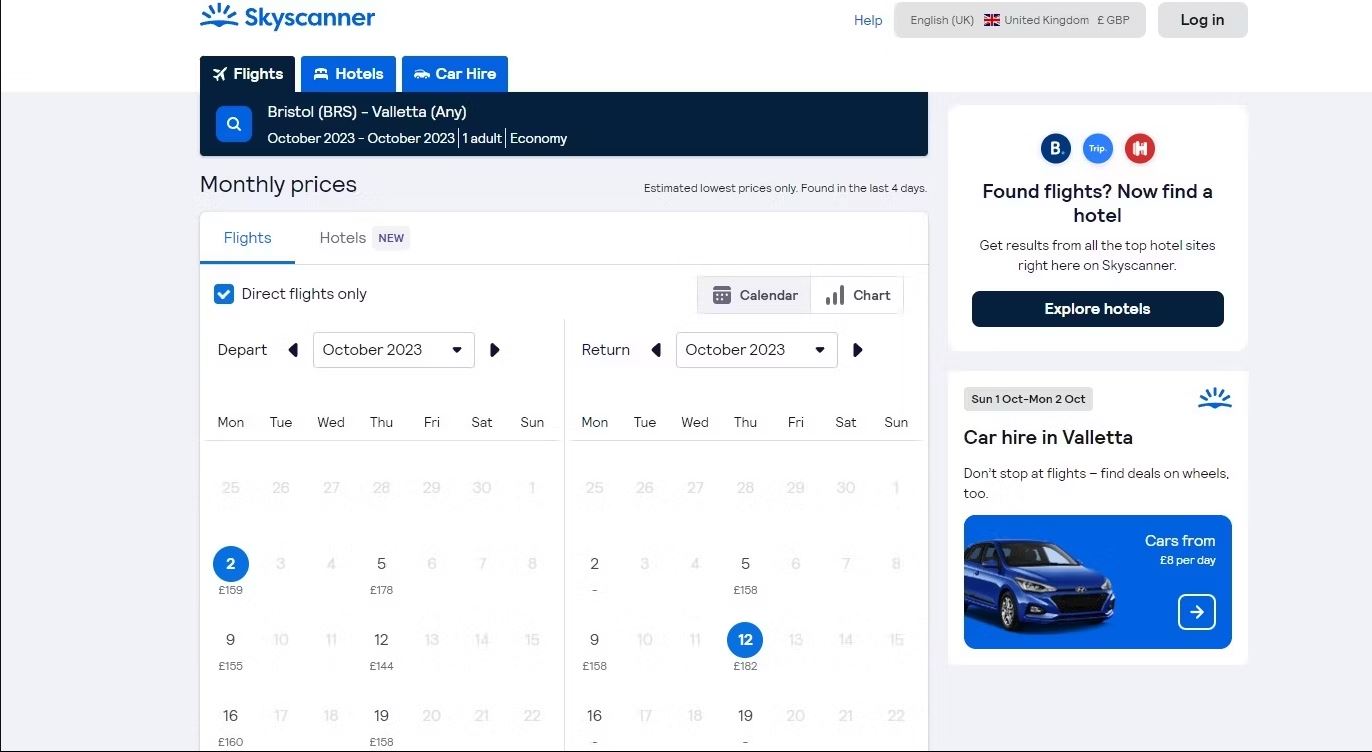Image resolution: width=1372 pixels, height=752 pixels.
Task: Click the Skyscanner logo
Action: click(287, 17)
